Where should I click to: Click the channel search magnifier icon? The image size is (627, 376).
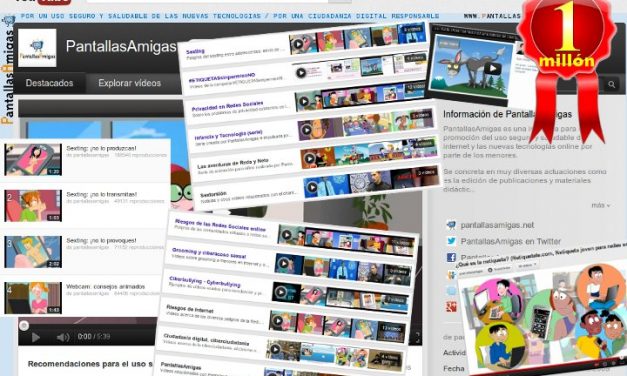click(x=611, y=84)
